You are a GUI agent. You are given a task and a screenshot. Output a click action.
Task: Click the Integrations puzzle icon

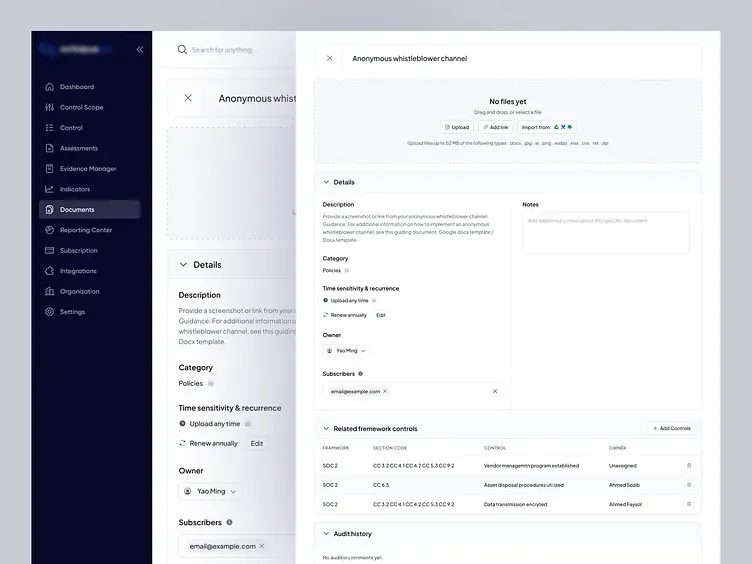(x=49, y=271)
